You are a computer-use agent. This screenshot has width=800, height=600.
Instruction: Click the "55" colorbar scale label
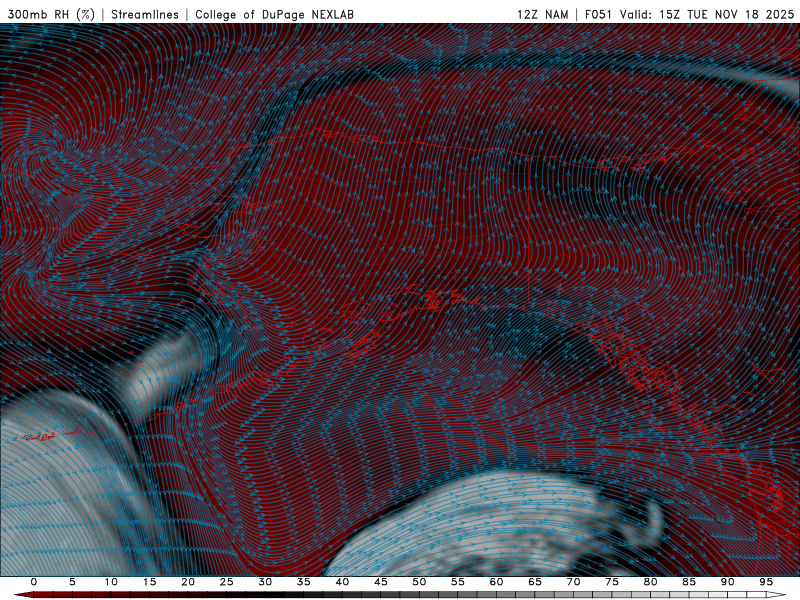coord(458,582)
